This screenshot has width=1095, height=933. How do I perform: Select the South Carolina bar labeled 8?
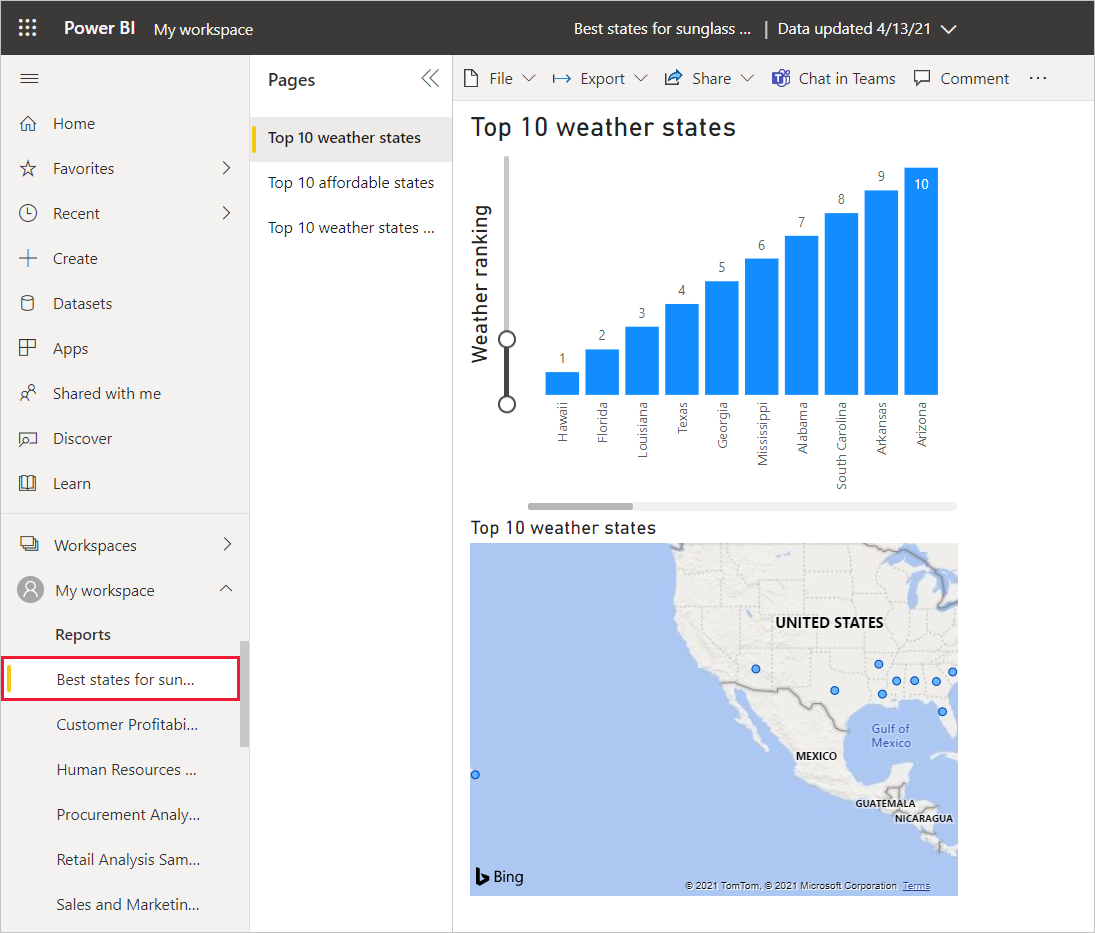pos(842,304)
